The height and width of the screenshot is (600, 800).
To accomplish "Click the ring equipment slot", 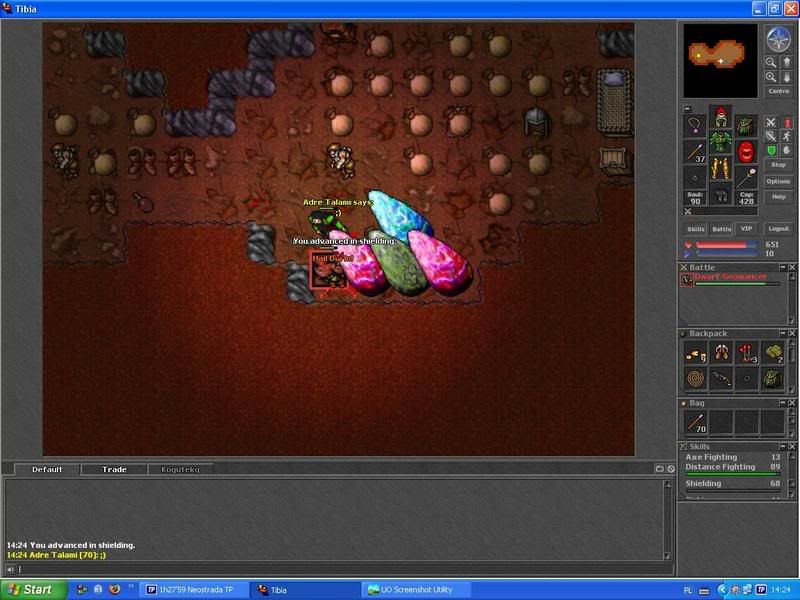I will tap(695, 178).
